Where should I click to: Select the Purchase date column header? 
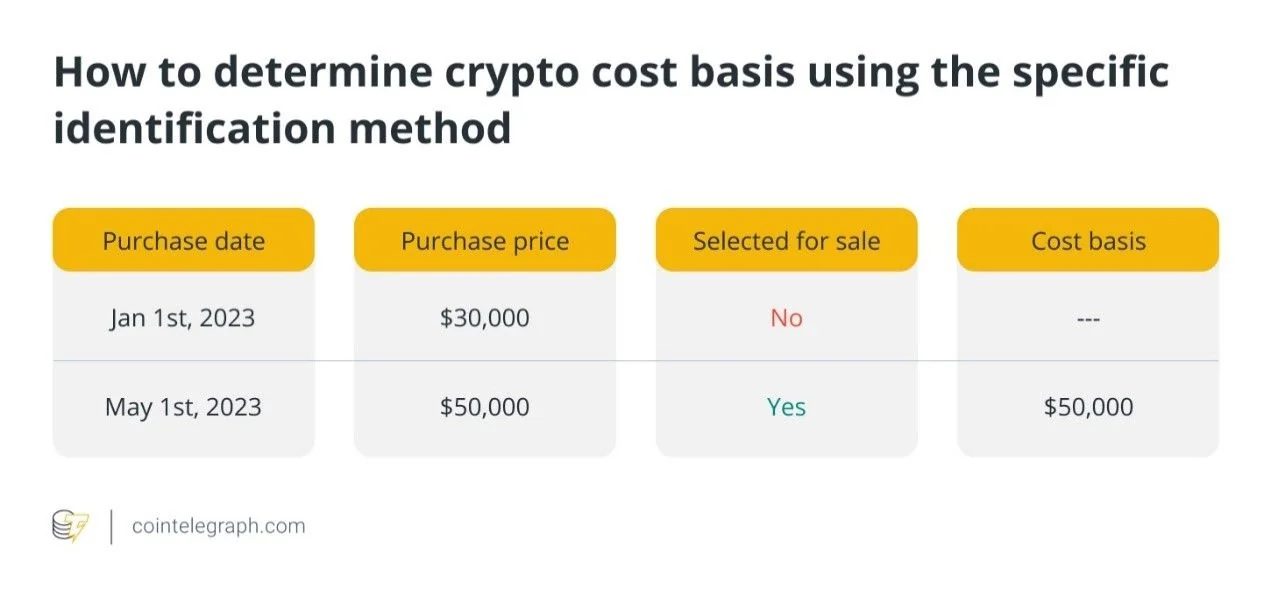184,240
